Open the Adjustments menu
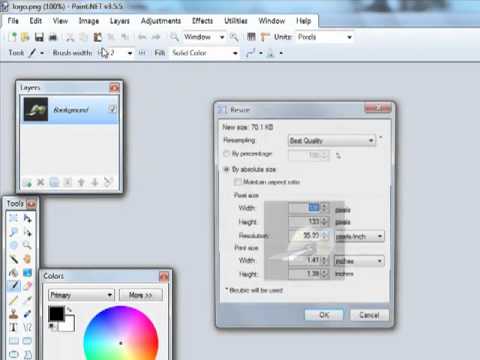Image resolution: width=480 pixels, height=360 pixels. coord(161,21)
